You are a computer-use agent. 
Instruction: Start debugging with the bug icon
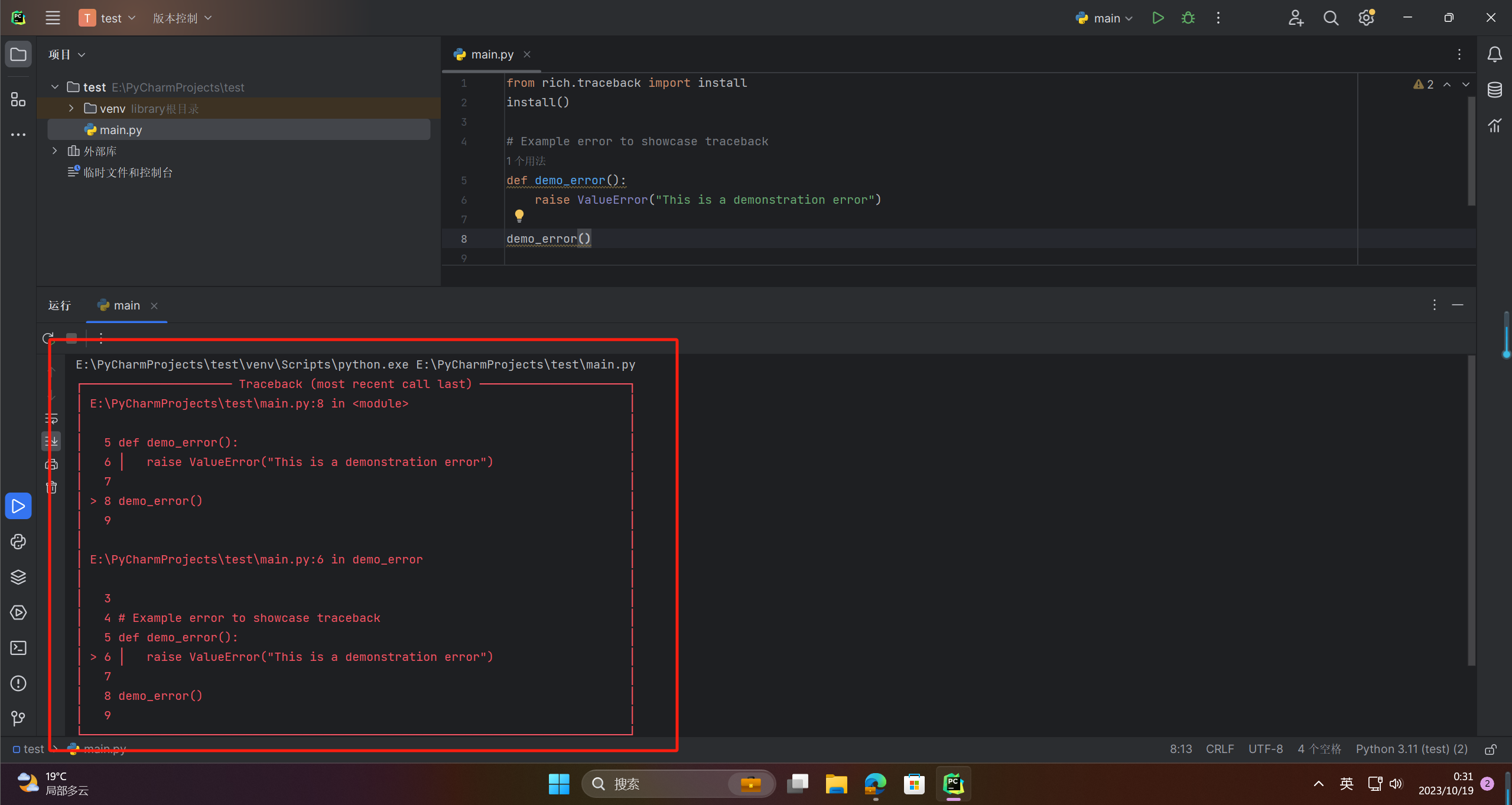(1188, 18)
